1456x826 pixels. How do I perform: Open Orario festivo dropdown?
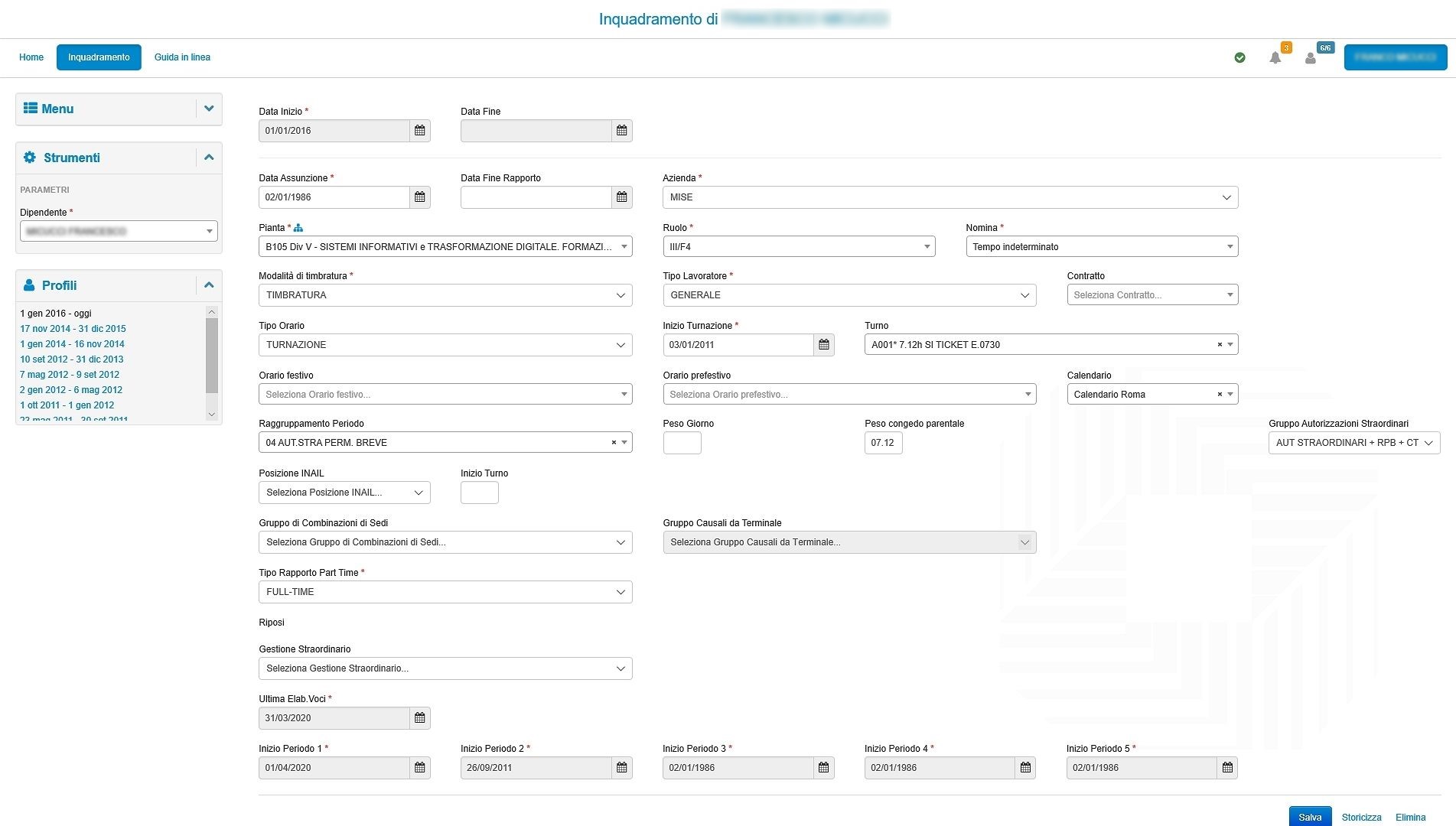(445, 395)
